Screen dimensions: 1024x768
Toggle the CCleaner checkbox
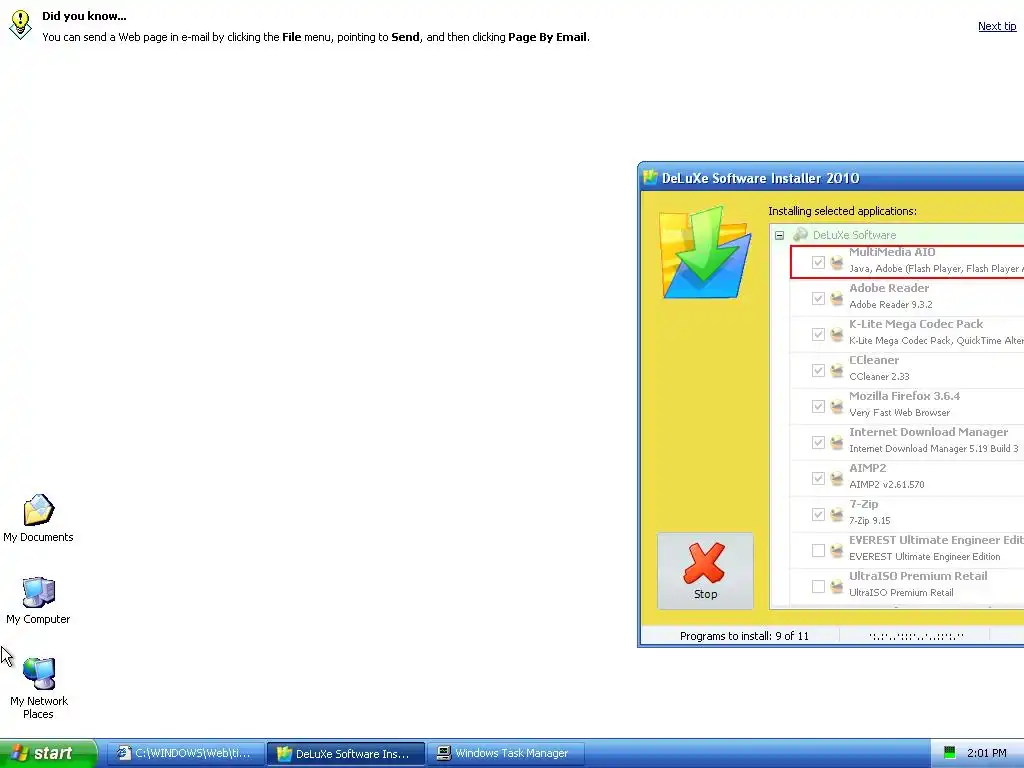tap(818, 370)
